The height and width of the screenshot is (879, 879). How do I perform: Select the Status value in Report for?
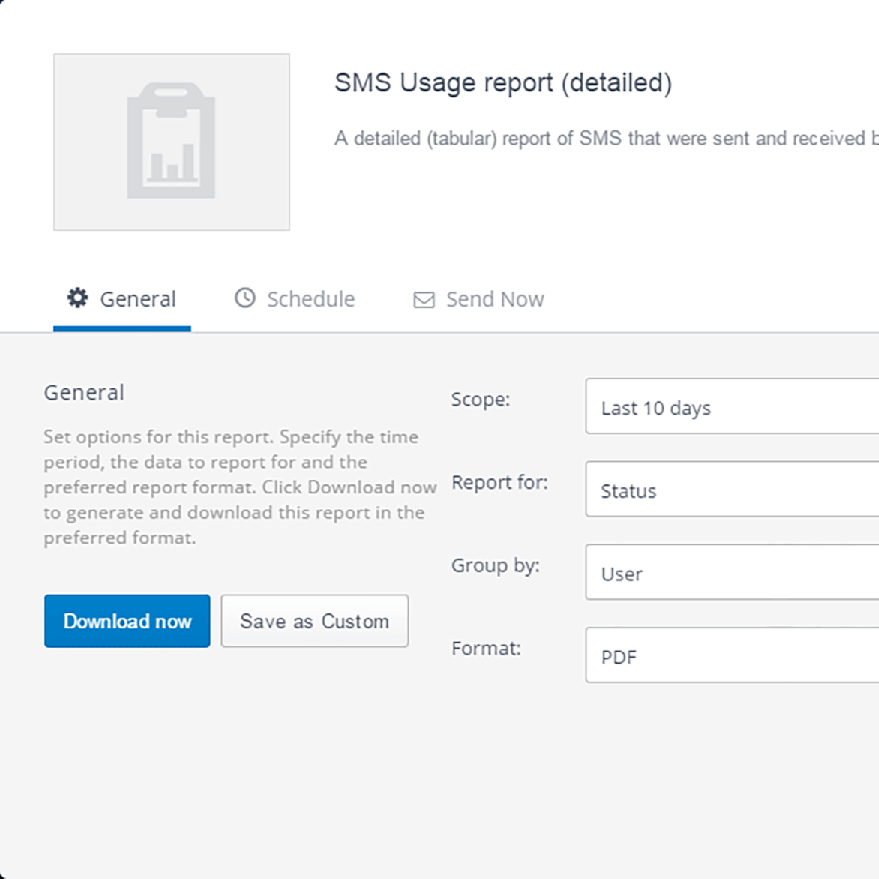click(630, 491)
